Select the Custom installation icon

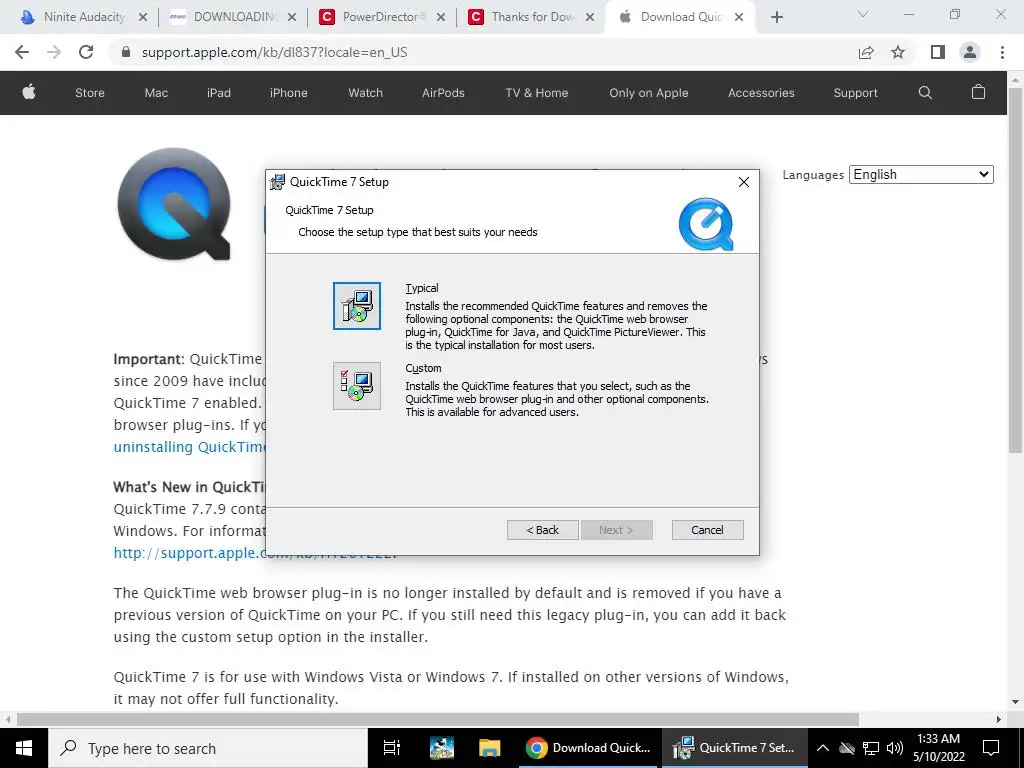(357, 386)
